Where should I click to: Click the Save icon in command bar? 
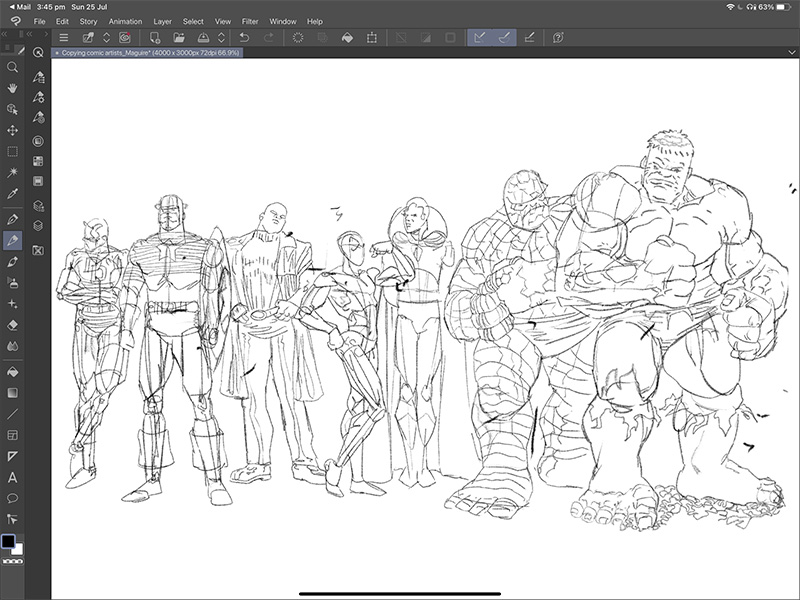(x=203, y=37)
